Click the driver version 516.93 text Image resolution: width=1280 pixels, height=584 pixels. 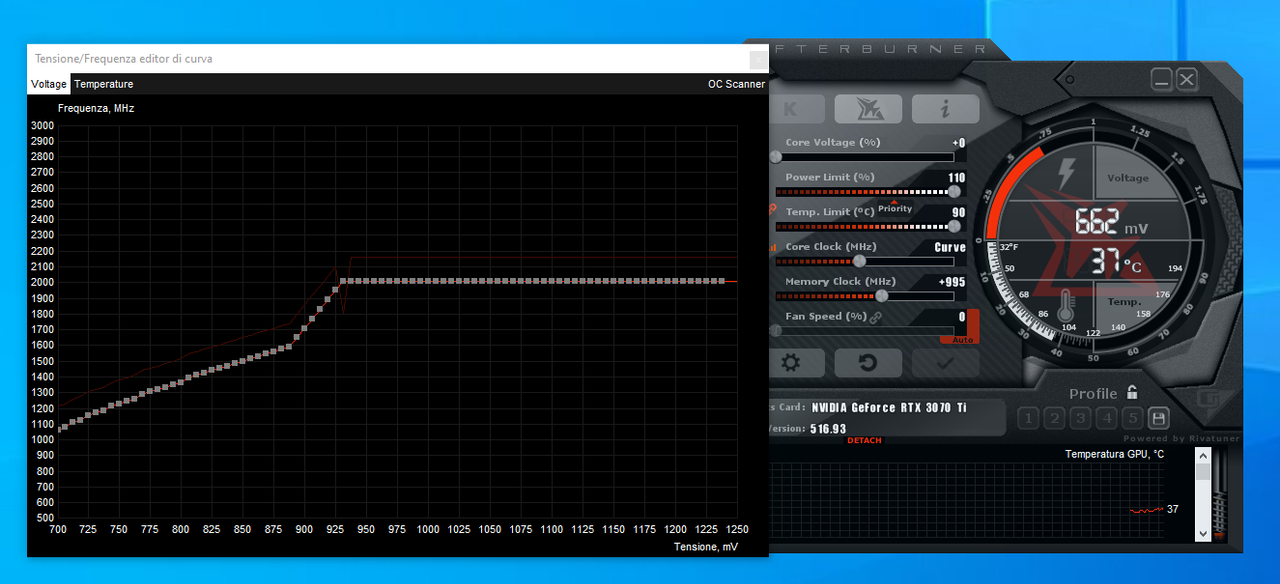coord(828,428)
